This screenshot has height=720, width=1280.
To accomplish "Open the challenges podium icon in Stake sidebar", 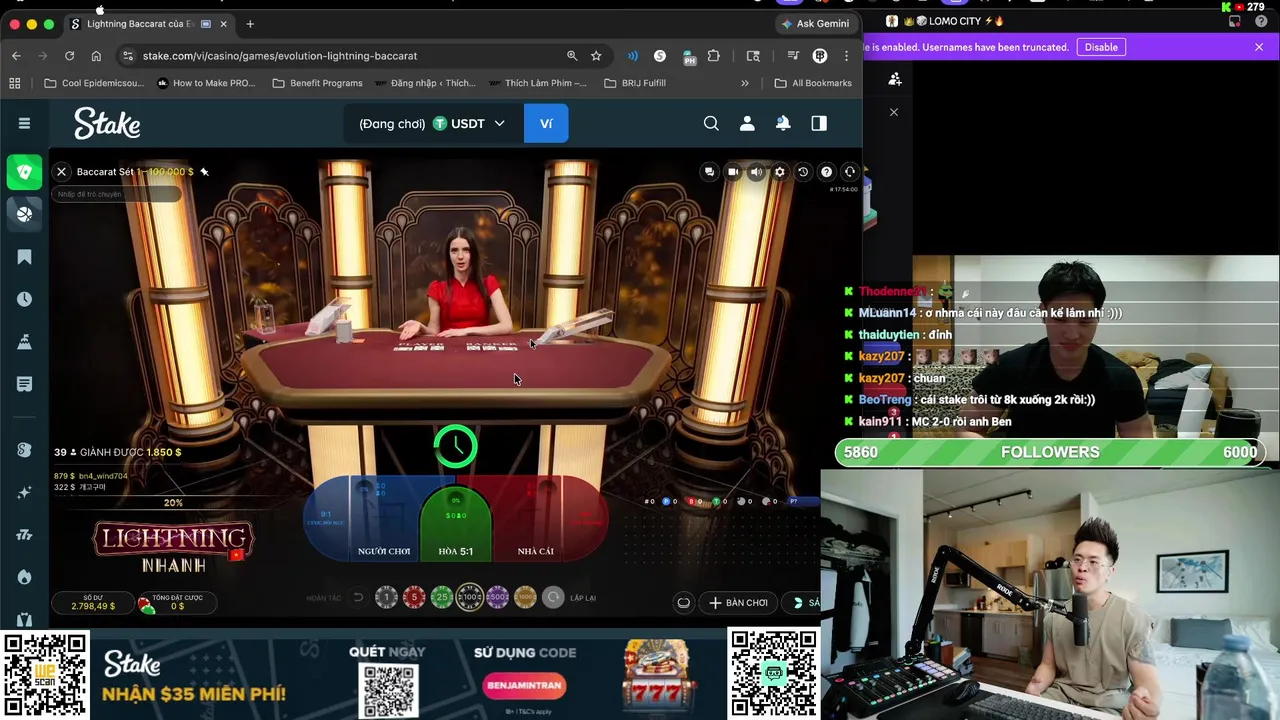I will tap(24, 341).
